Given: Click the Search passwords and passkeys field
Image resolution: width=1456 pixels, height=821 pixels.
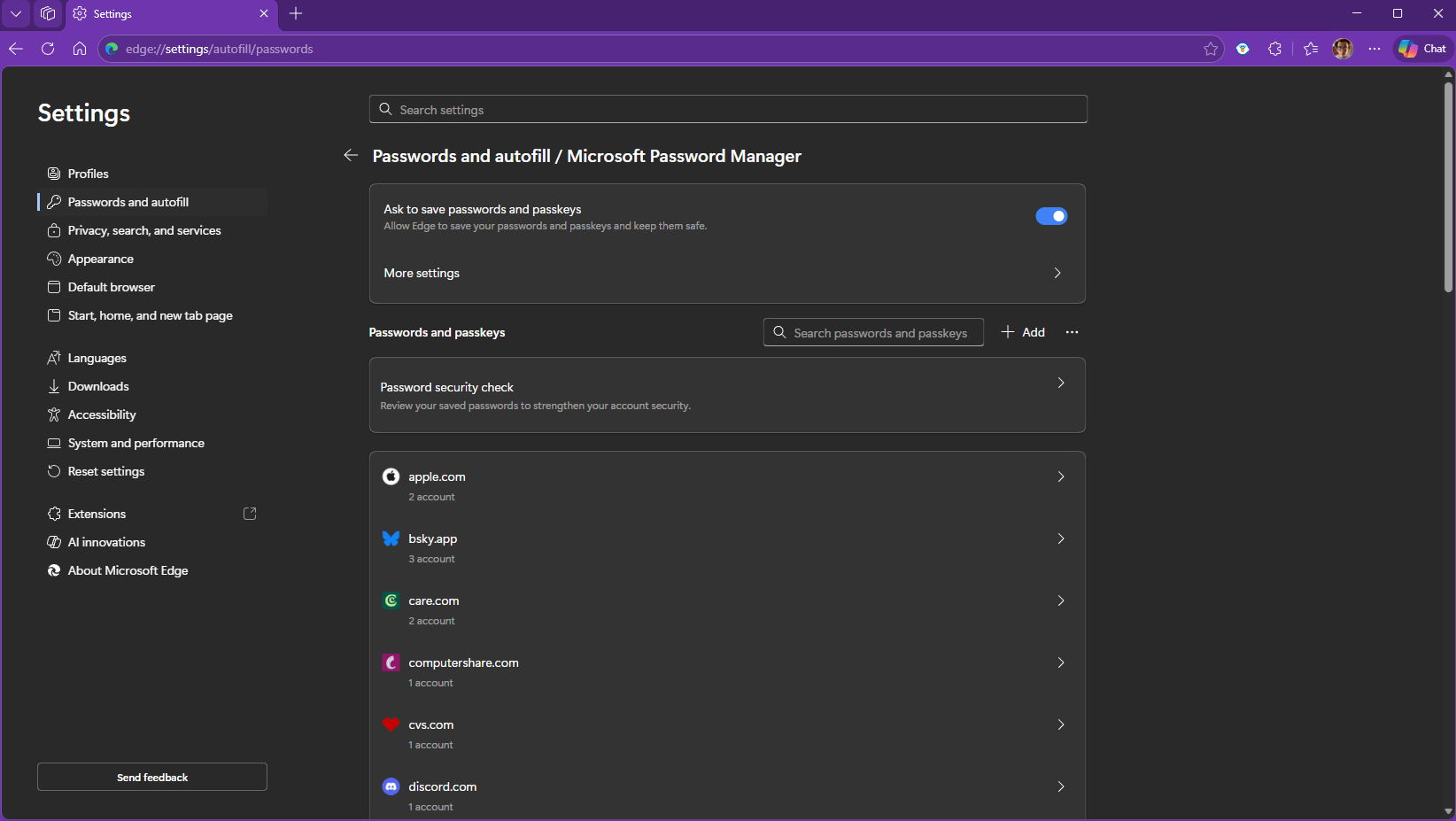Looking at the screenshot, I should pyautogui.click(x=873, y=332).
